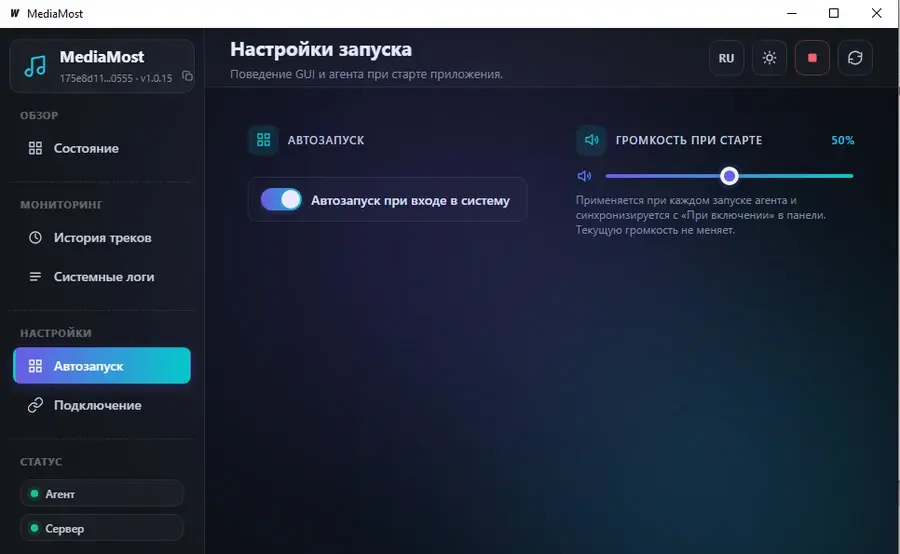Toggle light theme with the sun icon
The width and height of the screenshot is (900, 554).
(769, 58)
